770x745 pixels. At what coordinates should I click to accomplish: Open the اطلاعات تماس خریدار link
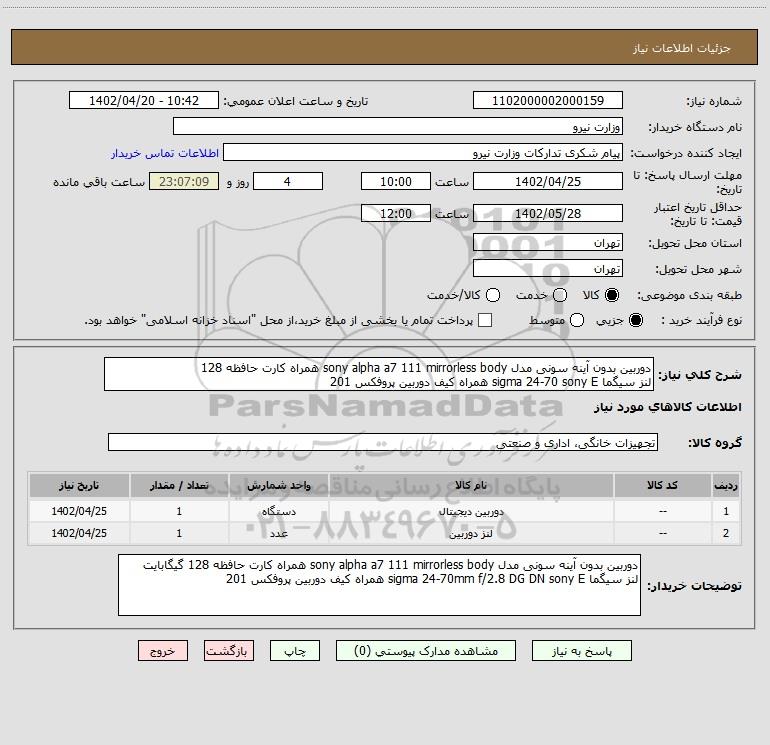165,153
